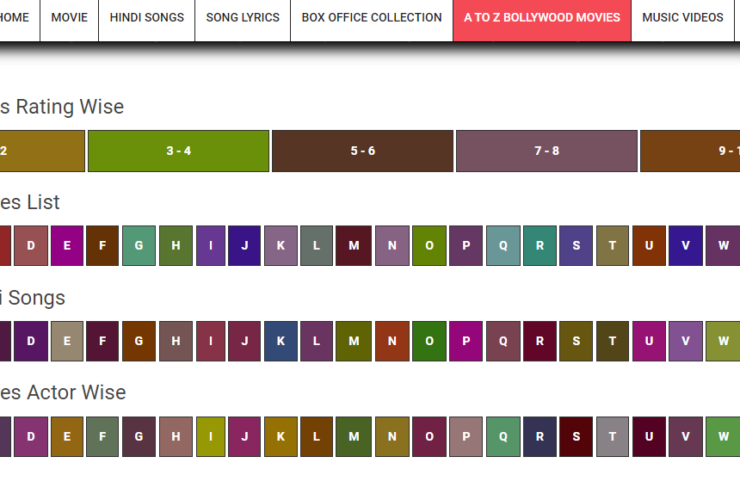Pick the 7 - 8 rating range
The height and width of the screenshot is (500, 740).
point(546,151)
